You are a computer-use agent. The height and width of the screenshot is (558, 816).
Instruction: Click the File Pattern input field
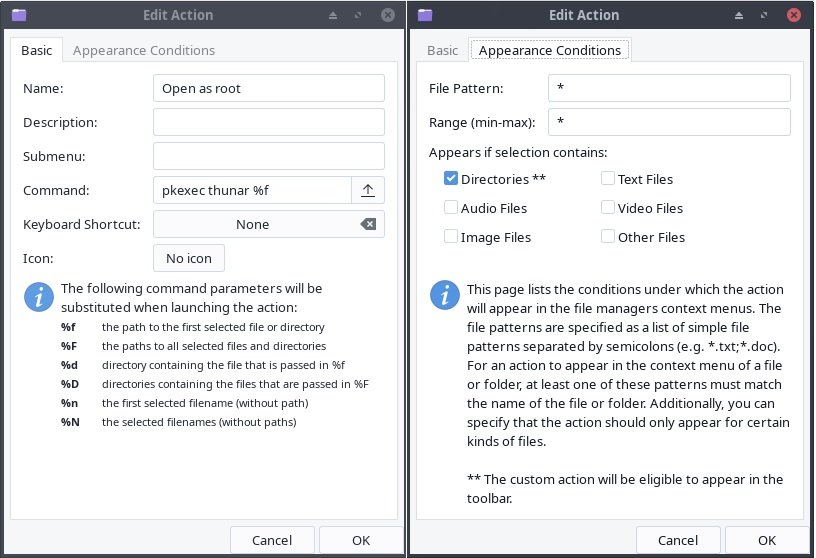point(669,88)
